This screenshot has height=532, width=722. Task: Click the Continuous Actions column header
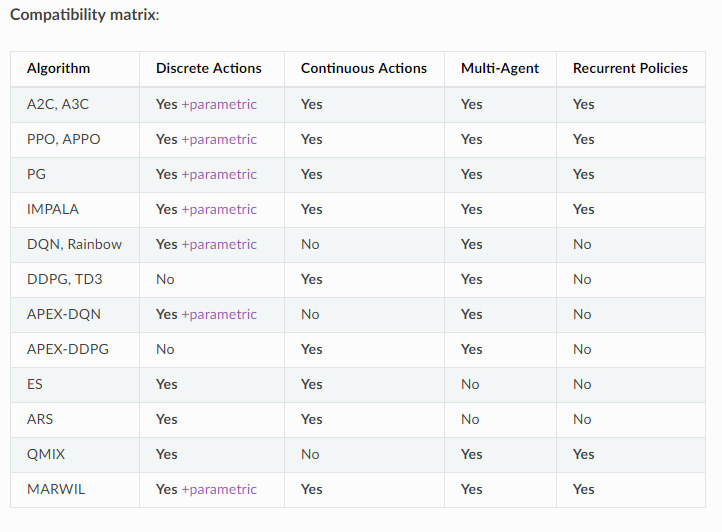(x=363, y=68)
